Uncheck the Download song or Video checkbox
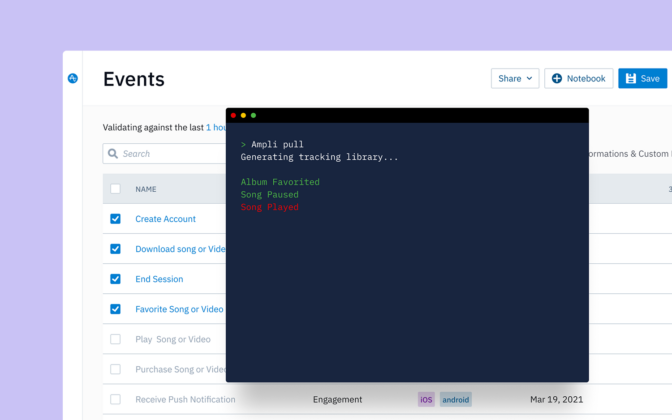The height and width of the screenshot is (420, 672). (x=115, y=249)
